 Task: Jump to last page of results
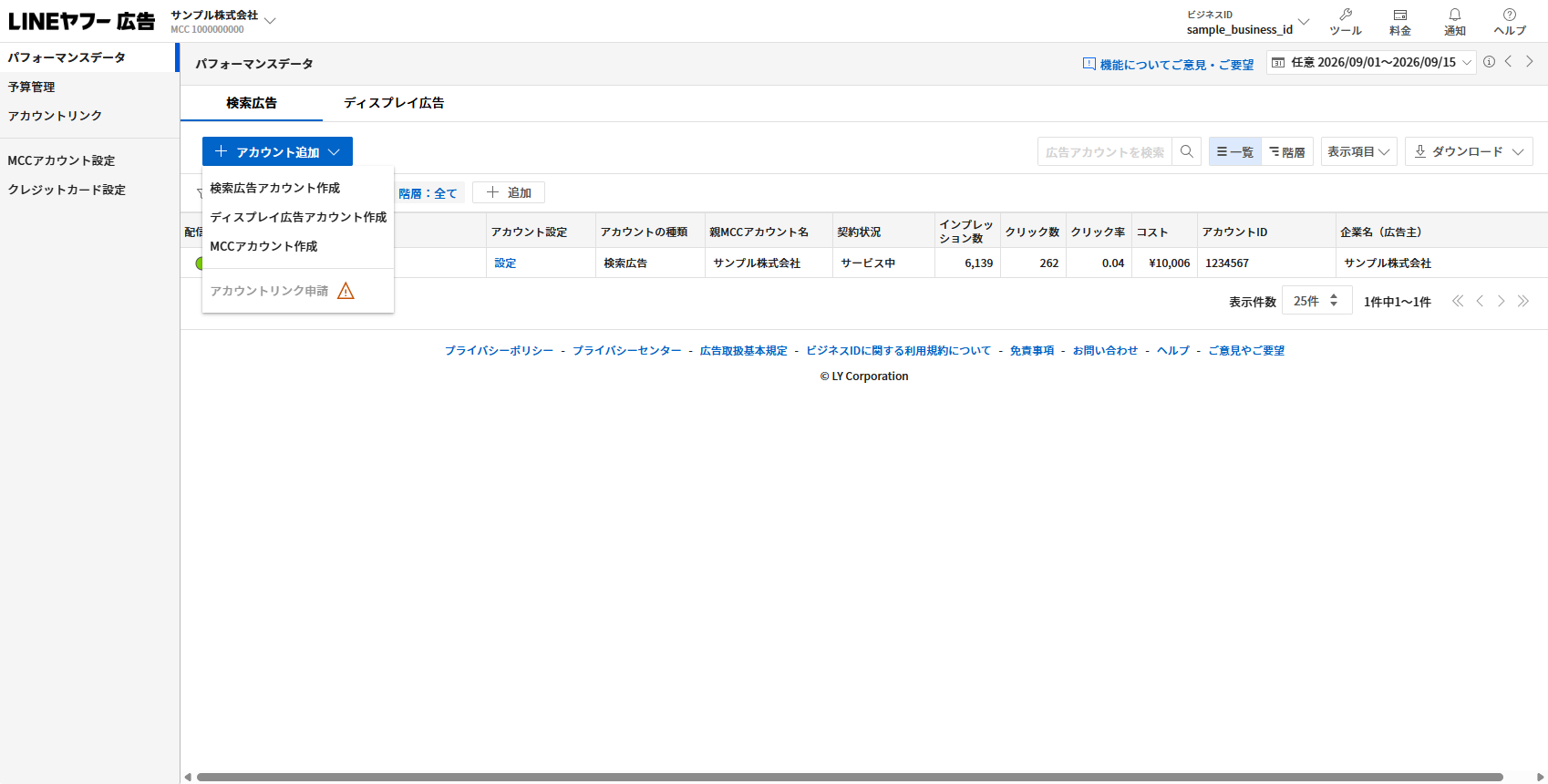click(x=1522, y=301)
